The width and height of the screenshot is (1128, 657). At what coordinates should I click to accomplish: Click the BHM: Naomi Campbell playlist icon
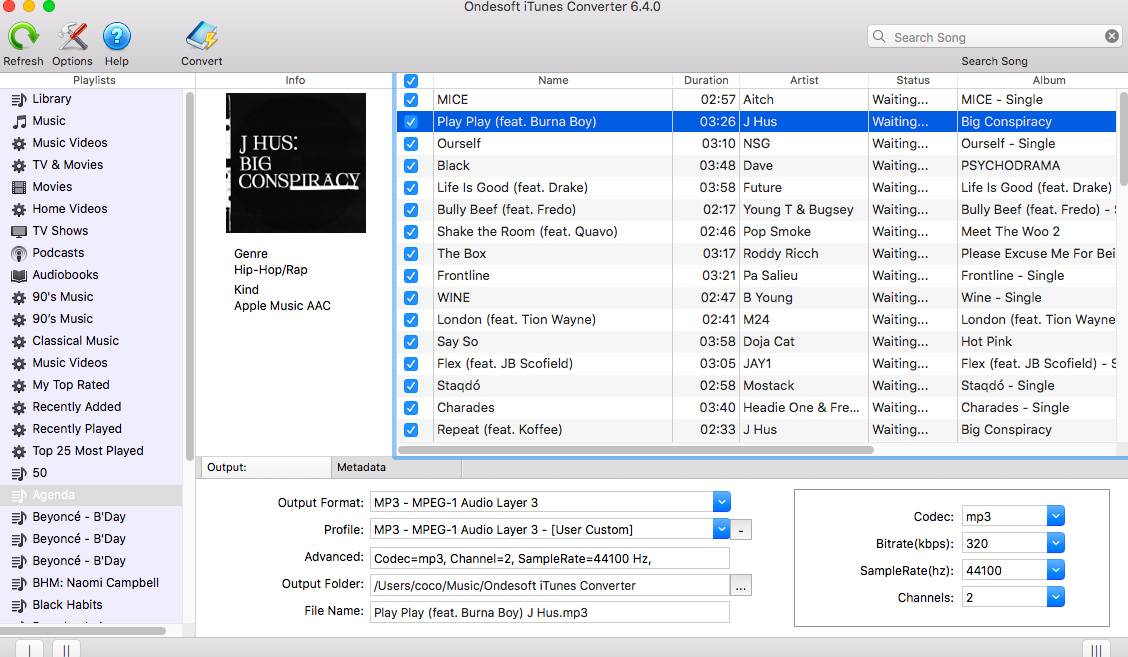[x=19, y=583]
